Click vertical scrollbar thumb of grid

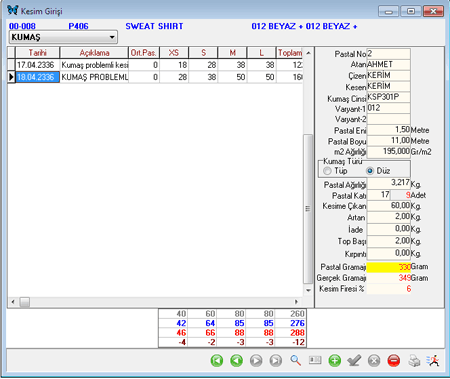point(308,209)
